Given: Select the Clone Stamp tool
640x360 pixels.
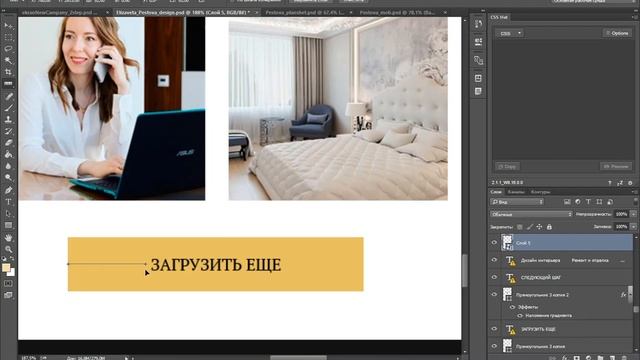Looking at the screenshot, I should [8, 120].
